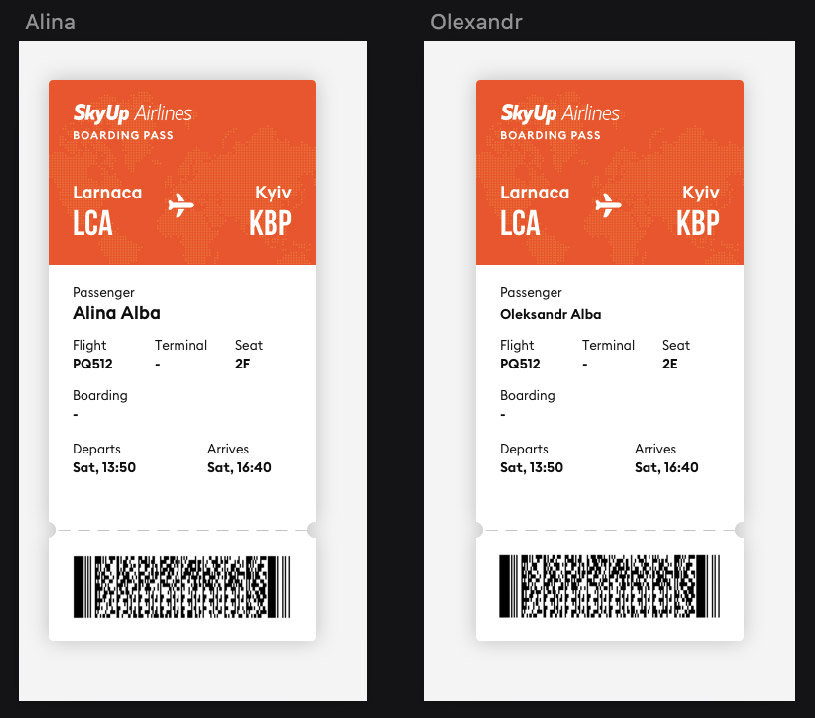Select flight number PQ512 on Alina's pass
The height and width of the screenshot is (718, 815).
click(x=93, y=363)
